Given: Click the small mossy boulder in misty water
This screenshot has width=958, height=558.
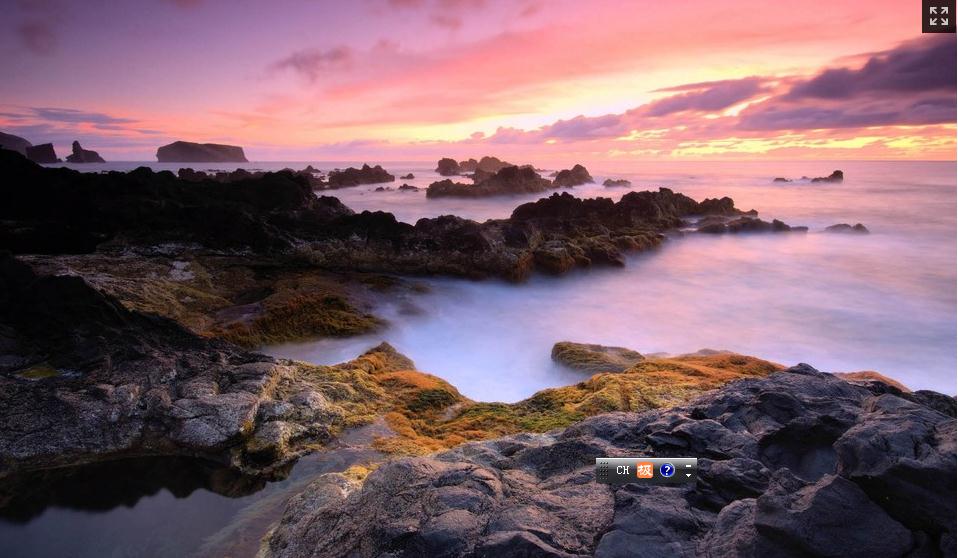Looking at the screenshot, I should [x=596, y=355].
